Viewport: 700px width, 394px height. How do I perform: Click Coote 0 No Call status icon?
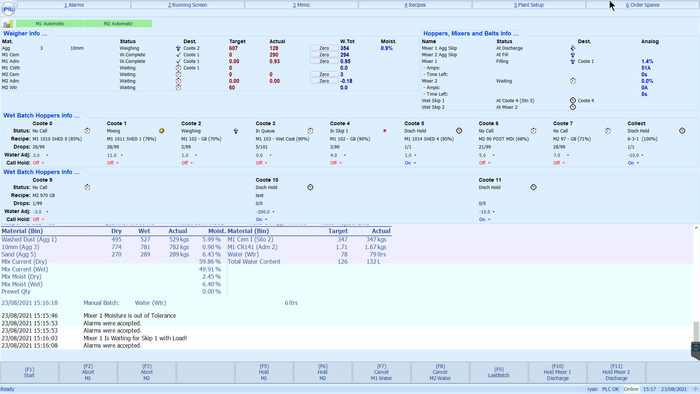click(87, 131)
